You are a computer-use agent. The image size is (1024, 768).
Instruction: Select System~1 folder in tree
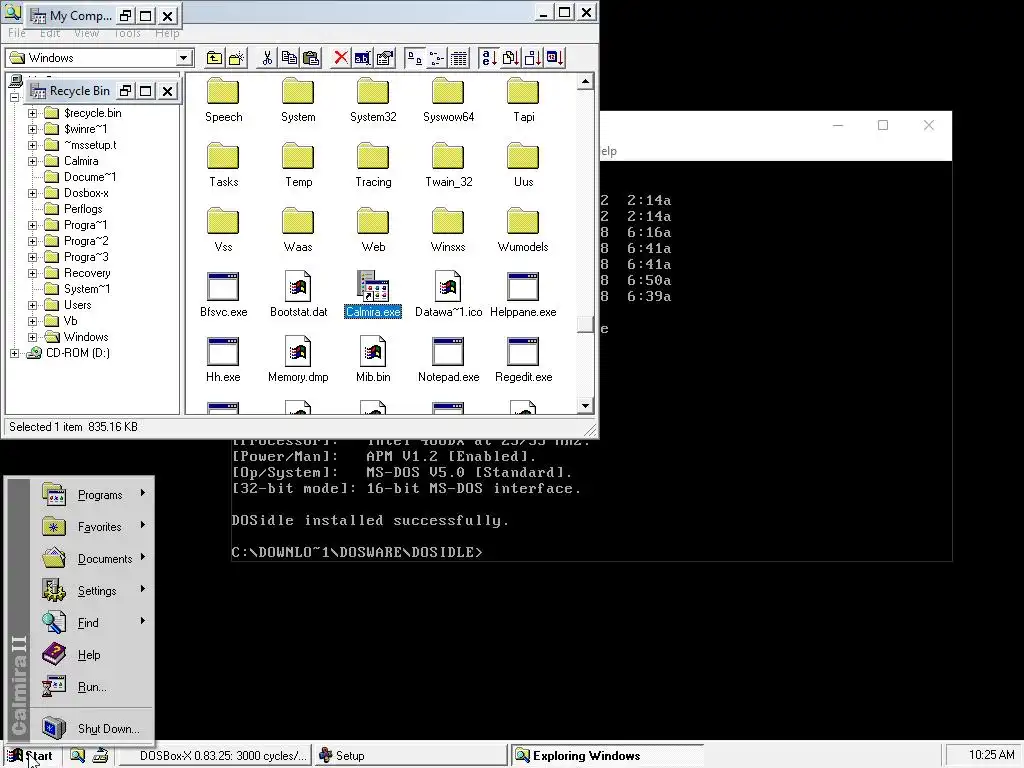(77, 289)
